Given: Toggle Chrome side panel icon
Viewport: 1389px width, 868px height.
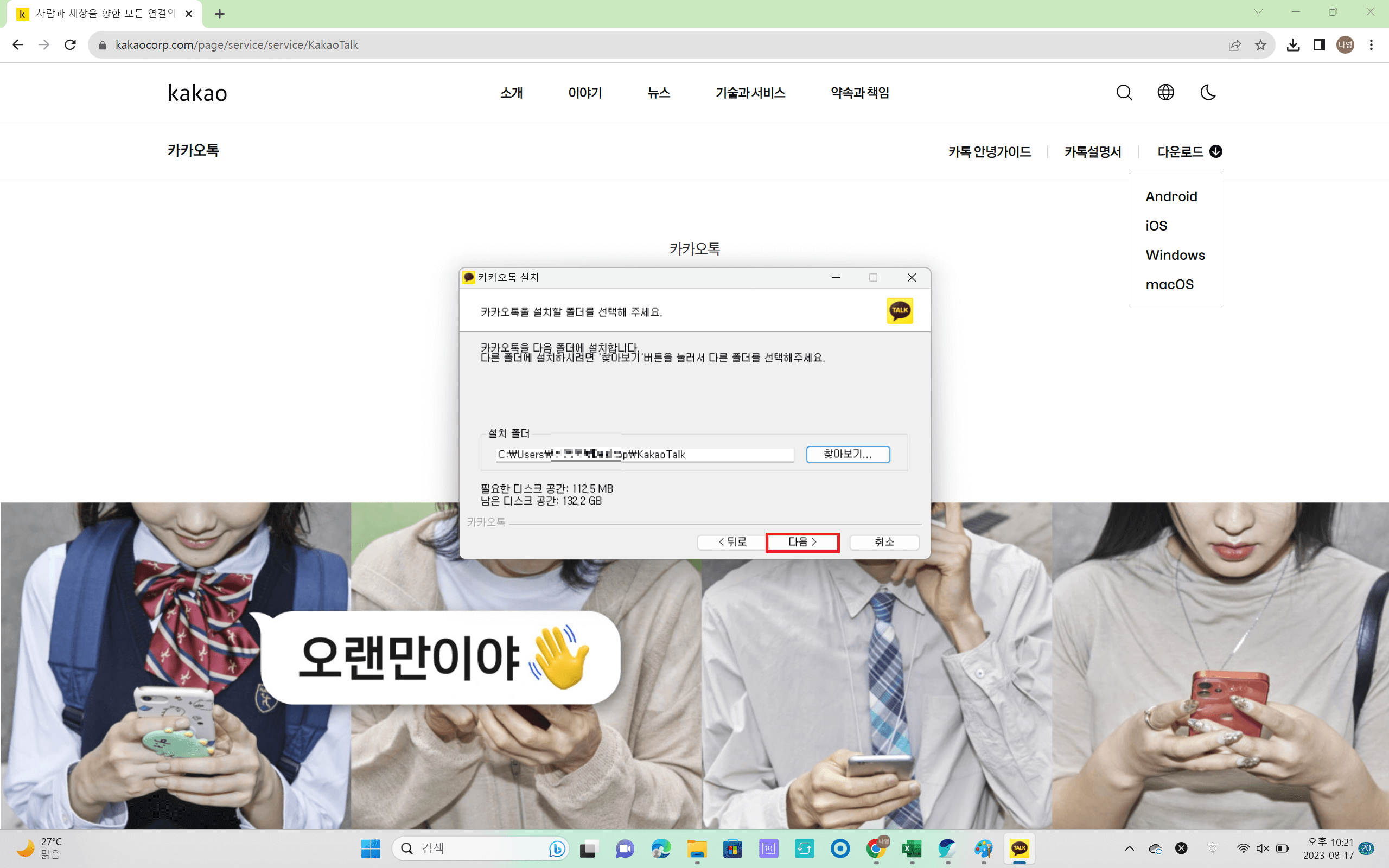Looking at the screenshot, I should [1319, 45].
